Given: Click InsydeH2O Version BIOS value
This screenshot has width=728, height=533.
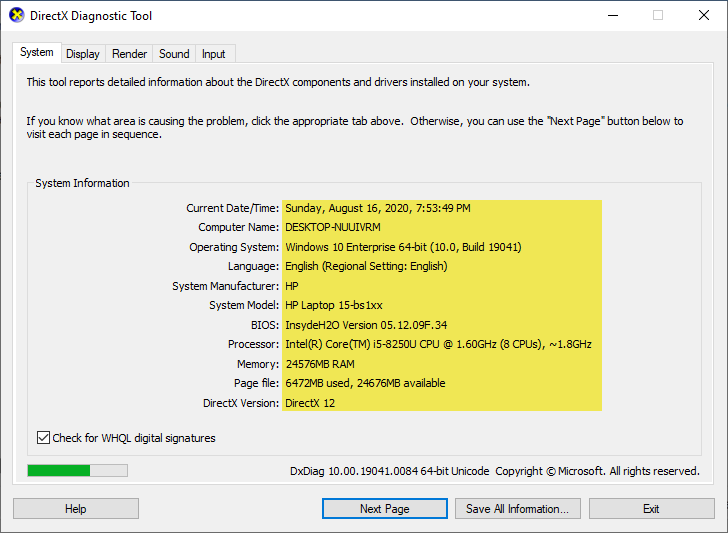Looking at the screenshot, I should [366, 325].
